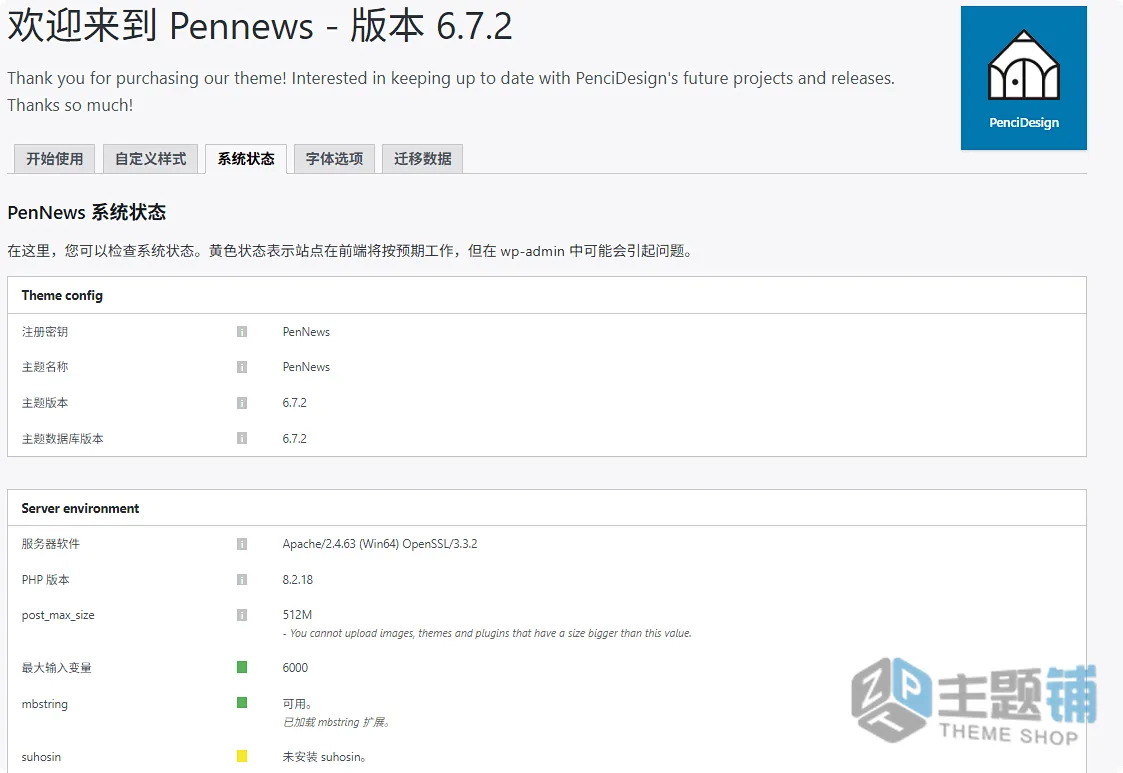Click the 主题版本 row label
The width and height of the screenshot is (1123, 773).
(x=44, y=403)
